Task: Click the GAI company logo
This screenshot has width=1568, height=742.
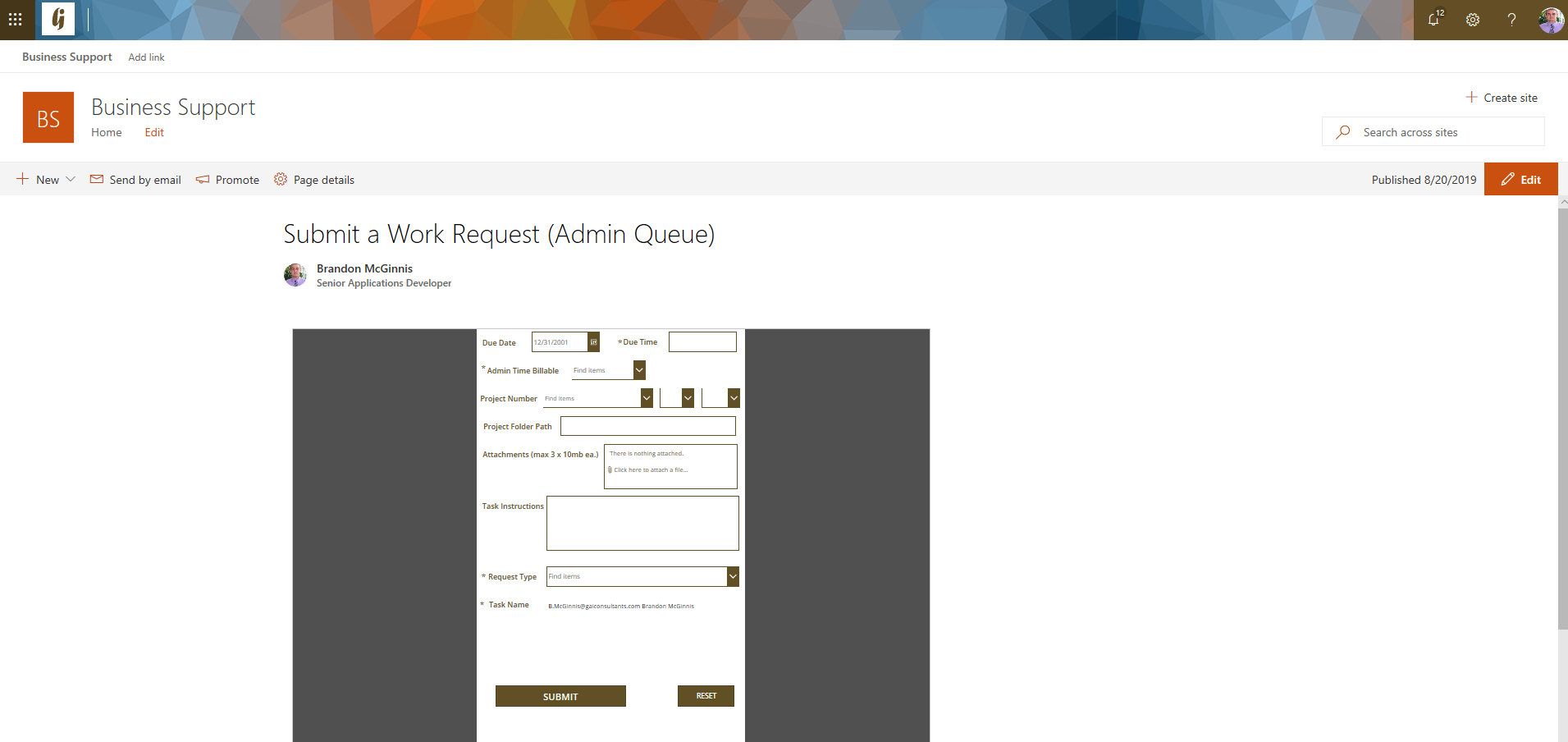Action: tap(57, 19)
